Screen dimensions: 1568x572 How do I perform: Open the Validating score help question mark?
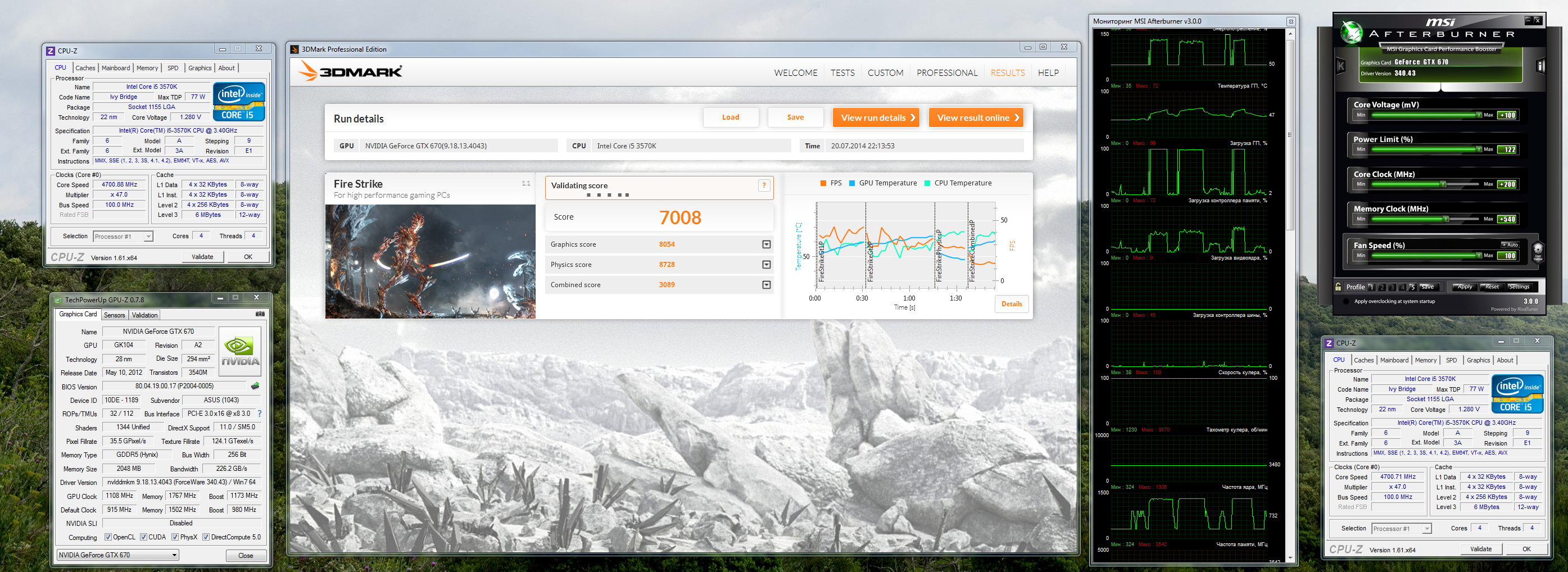[764, 185]
